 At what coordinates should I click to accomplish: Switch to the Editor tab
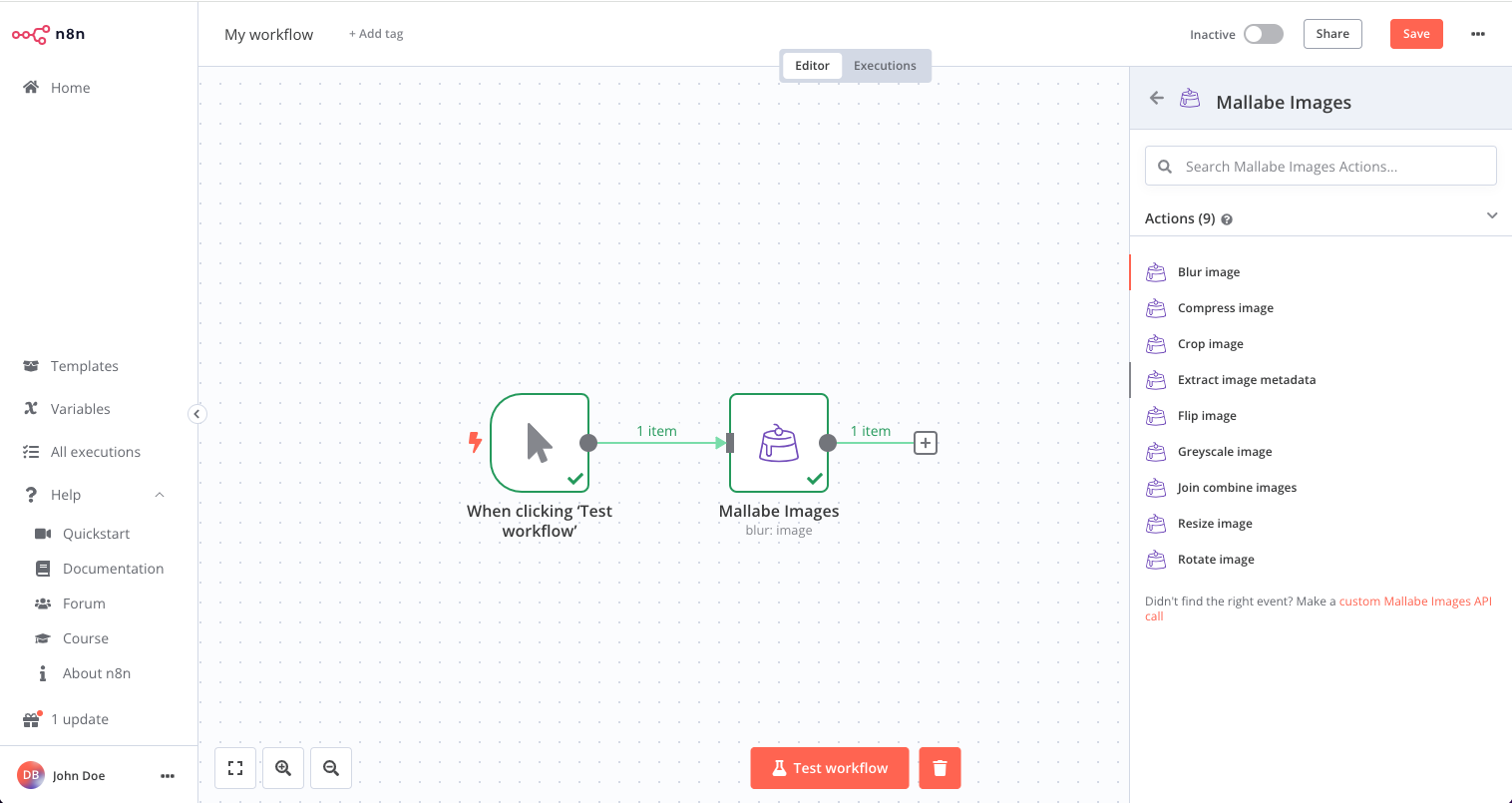812,66
